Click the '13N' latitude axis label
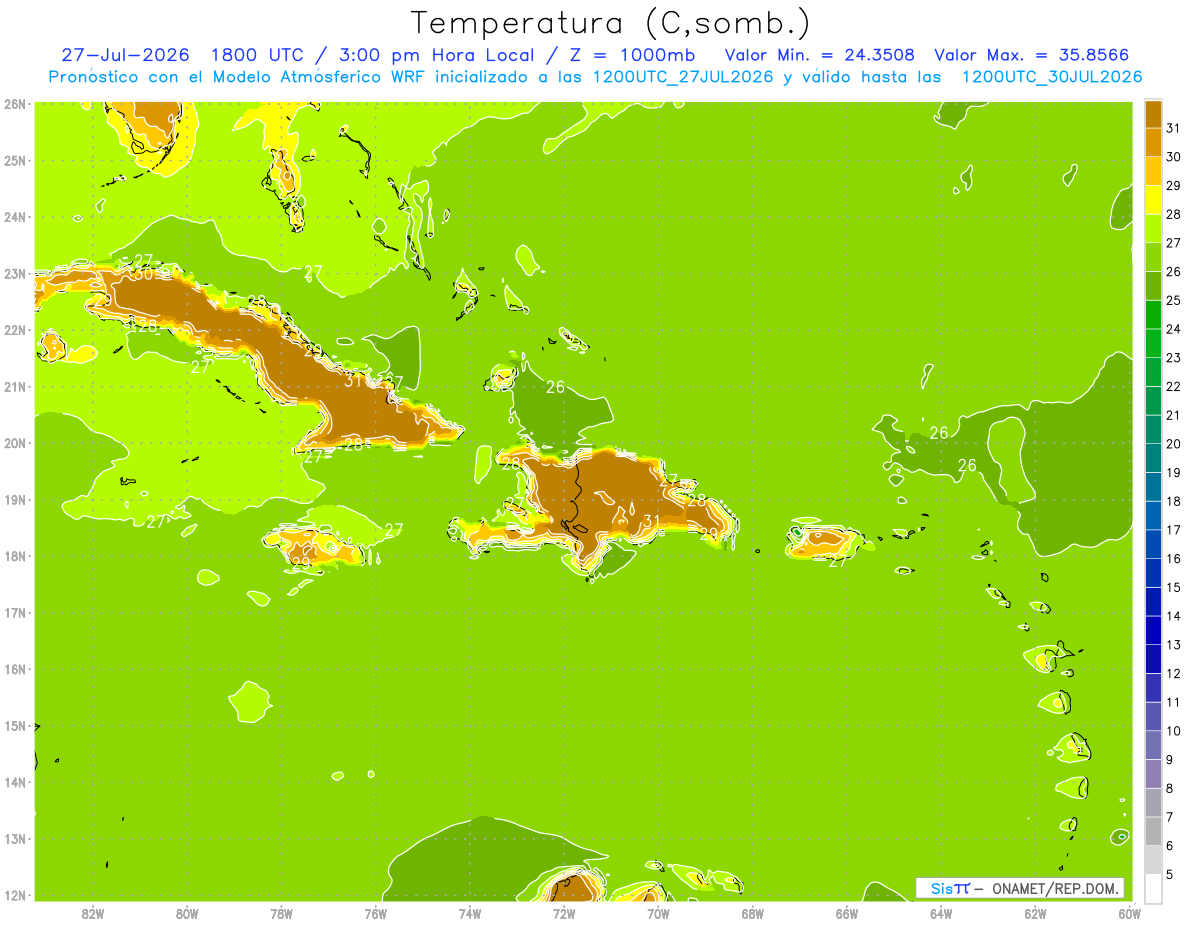Image resolution: width=1200 pixels, height=927 pixels. point(14,838)
